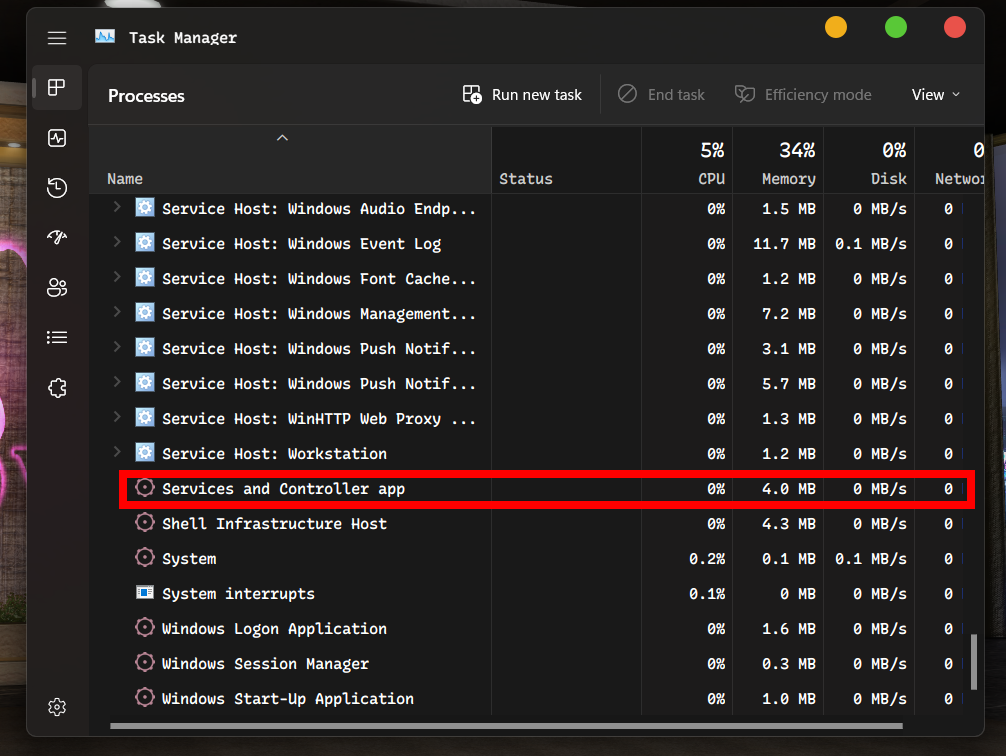Click the System process icon
Viewport: 1006px width, 756px height.
click(x=145, y=557)
